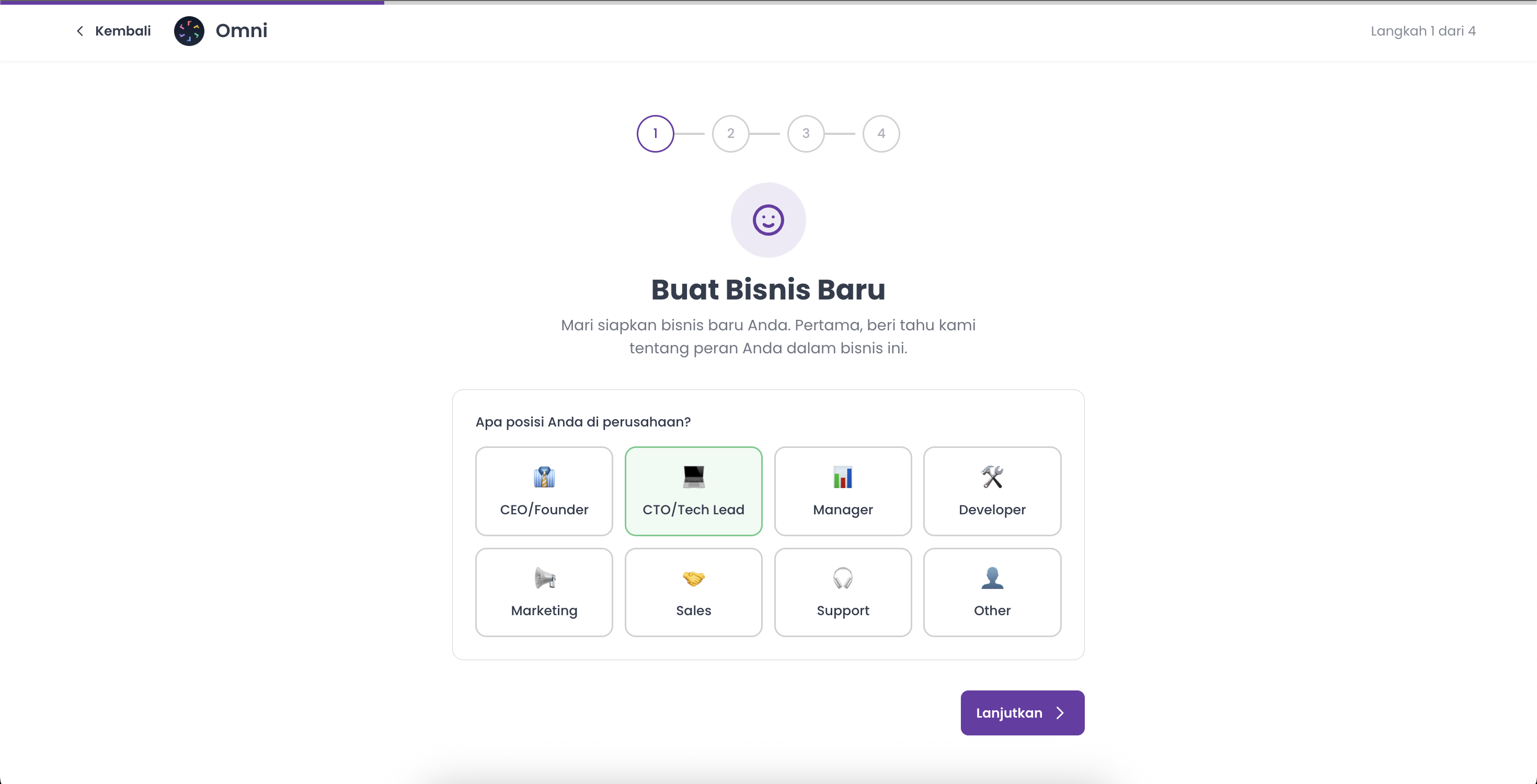
Task: Click the bar chart icon for Manager
Action: (843, 477)
